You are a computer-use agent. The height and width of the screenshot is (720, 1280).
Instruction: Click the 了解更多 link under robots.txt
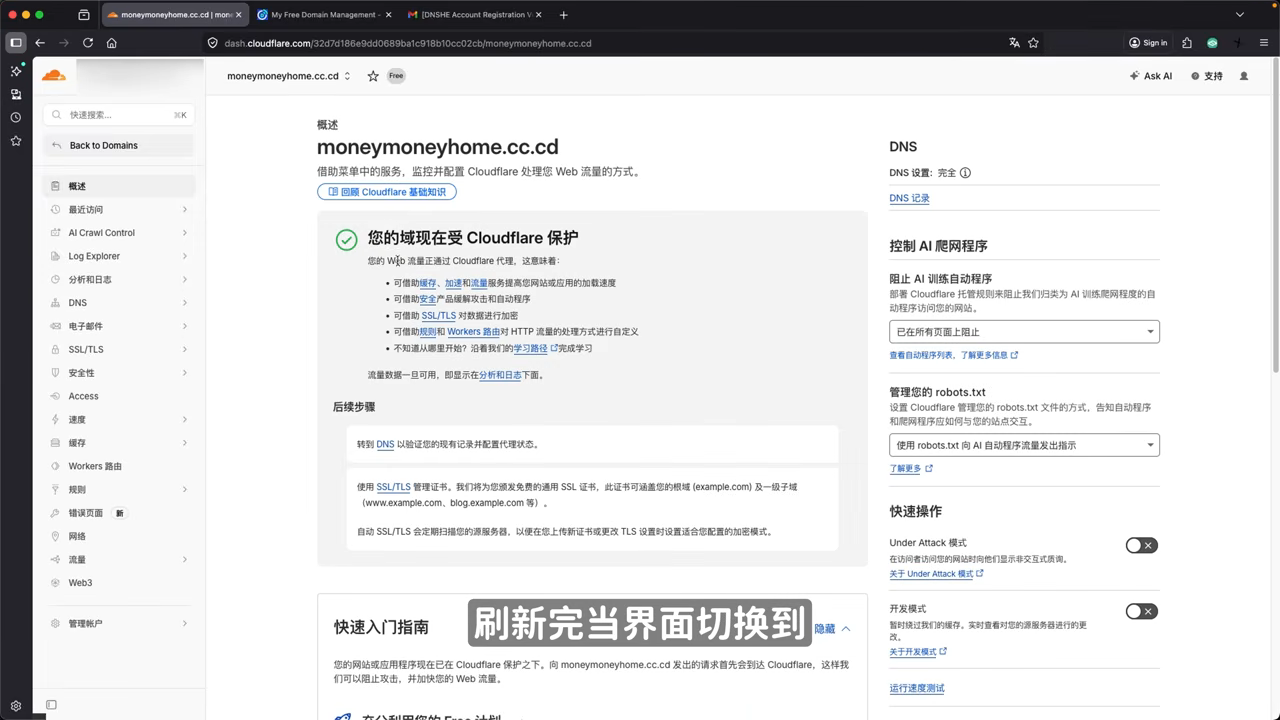[910, 468]
